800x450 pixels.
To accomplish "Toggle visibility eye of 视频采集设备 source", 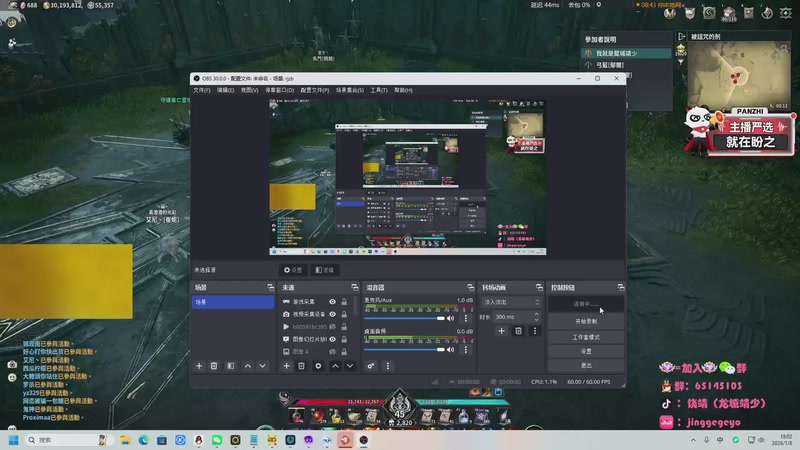I will (332, 314).
